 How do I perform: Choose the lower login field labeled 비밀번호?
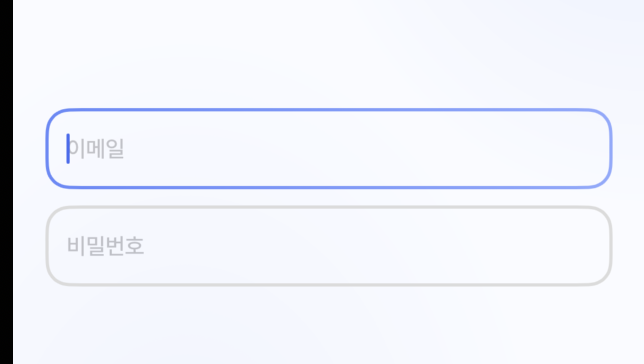click(329, 246)
